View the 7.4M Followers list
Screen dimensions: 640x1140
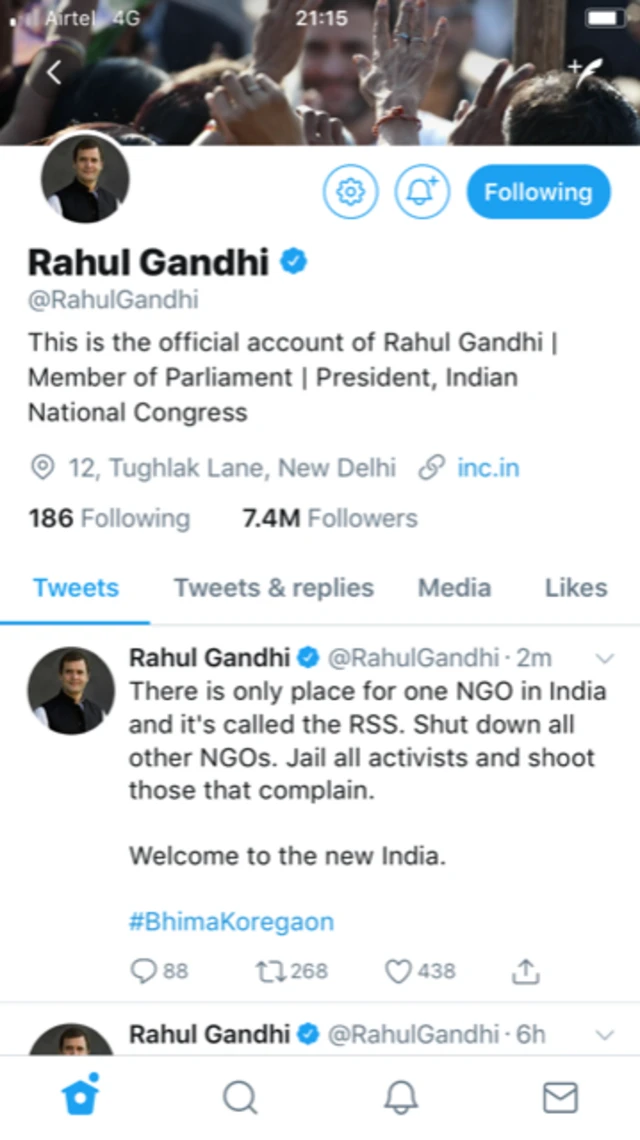point(330,518)
